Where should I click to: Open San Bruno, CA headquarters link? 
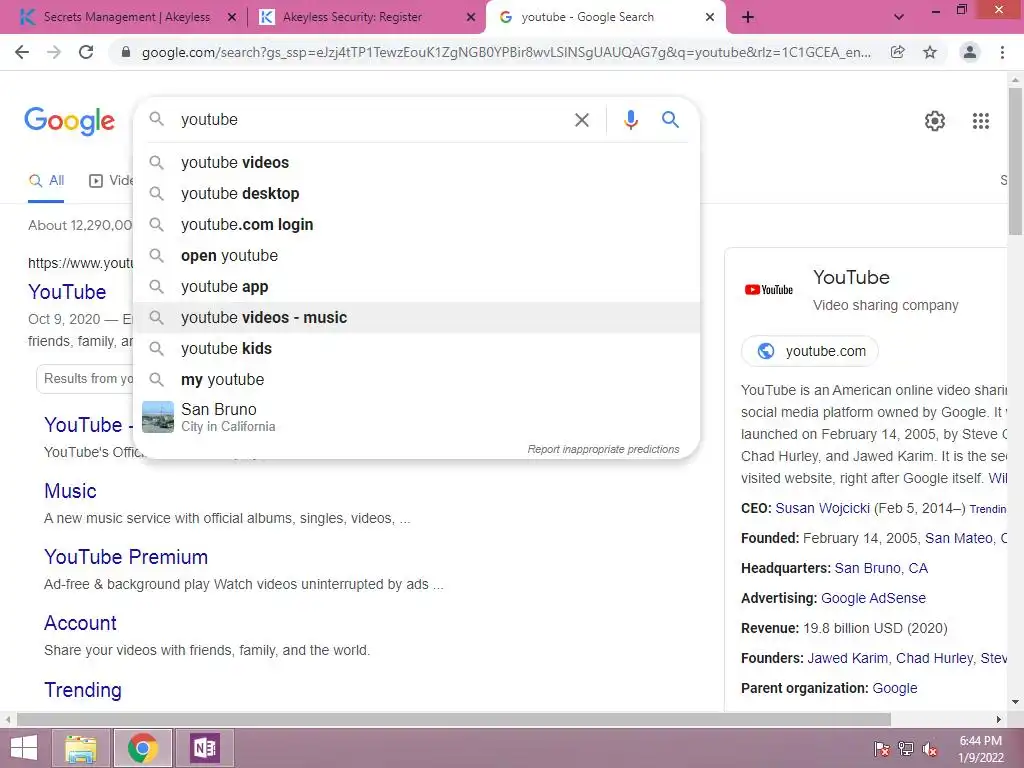[x=881, y=569]
